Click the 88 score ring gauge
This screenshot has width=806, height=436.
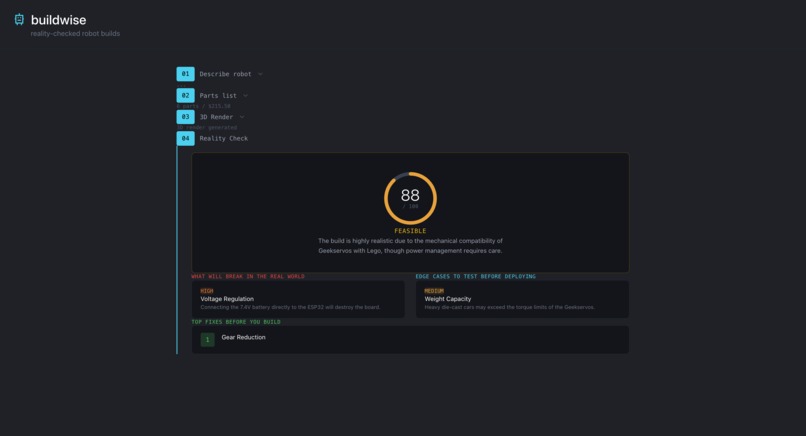coord(410,198)
